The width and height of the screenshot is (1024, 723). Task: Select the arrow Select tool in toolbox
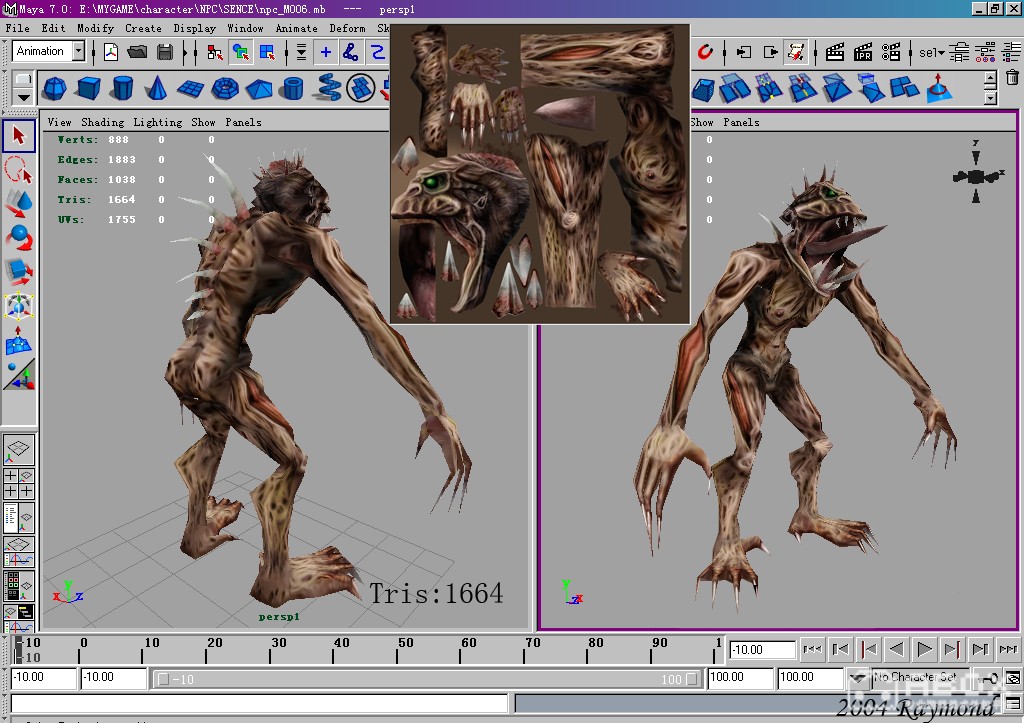(x=19, y=134)
